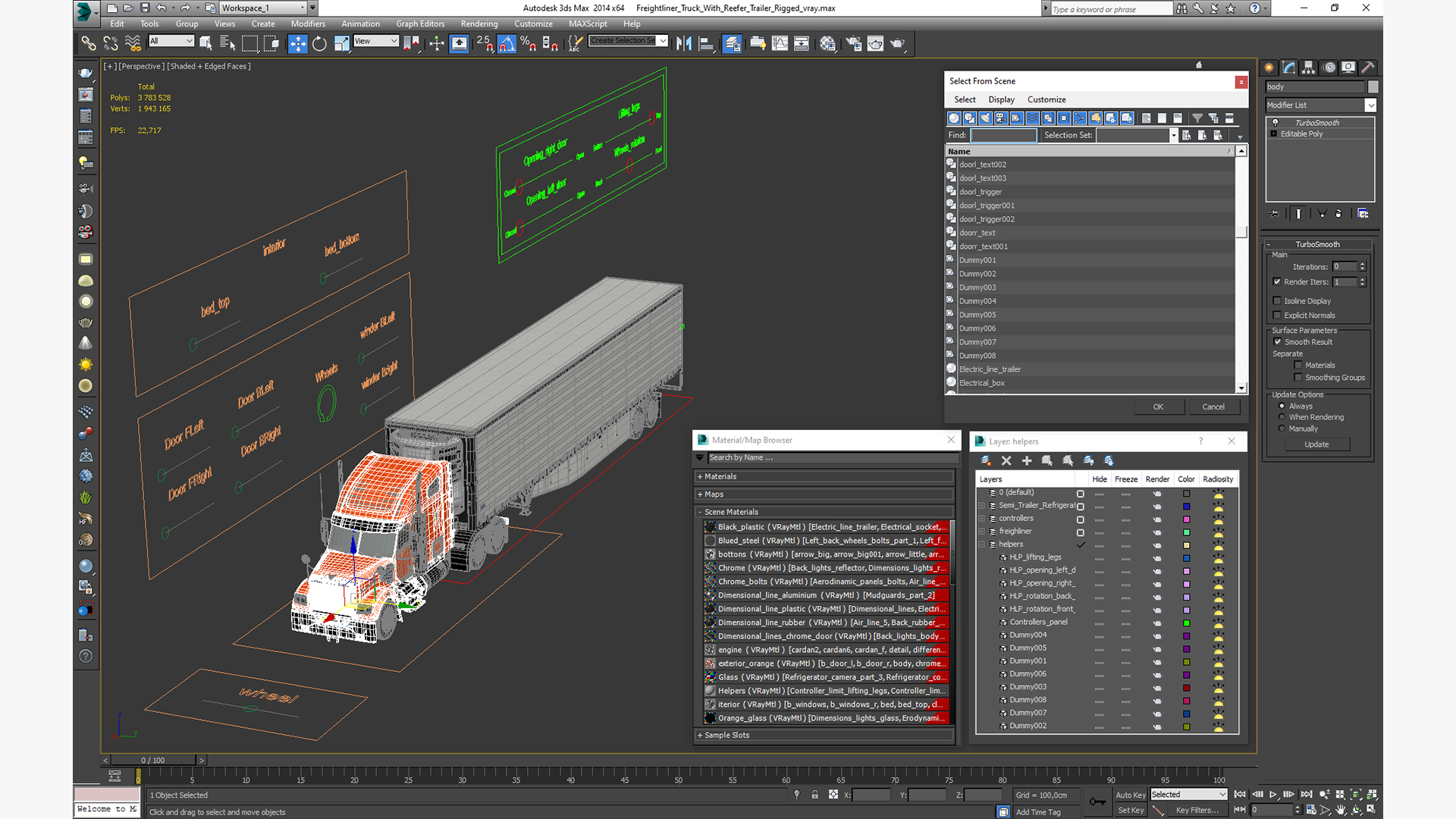This screenshot has width=1456, height=819.
Task: Select the Always update option
Action: coord(1282,406)
